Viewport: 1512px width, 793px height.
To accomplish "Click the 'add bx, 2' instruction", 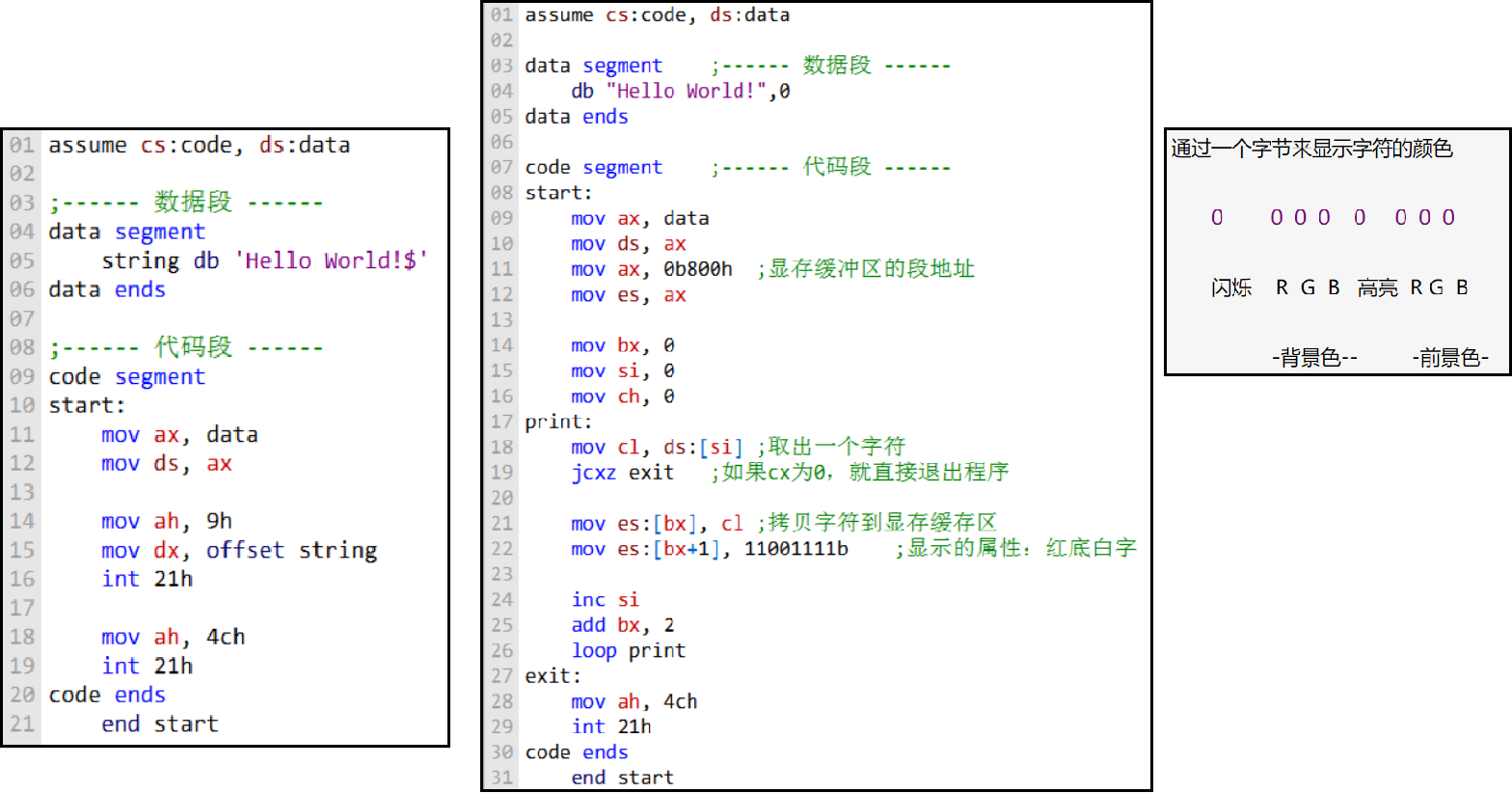I will tap(623, 625).
